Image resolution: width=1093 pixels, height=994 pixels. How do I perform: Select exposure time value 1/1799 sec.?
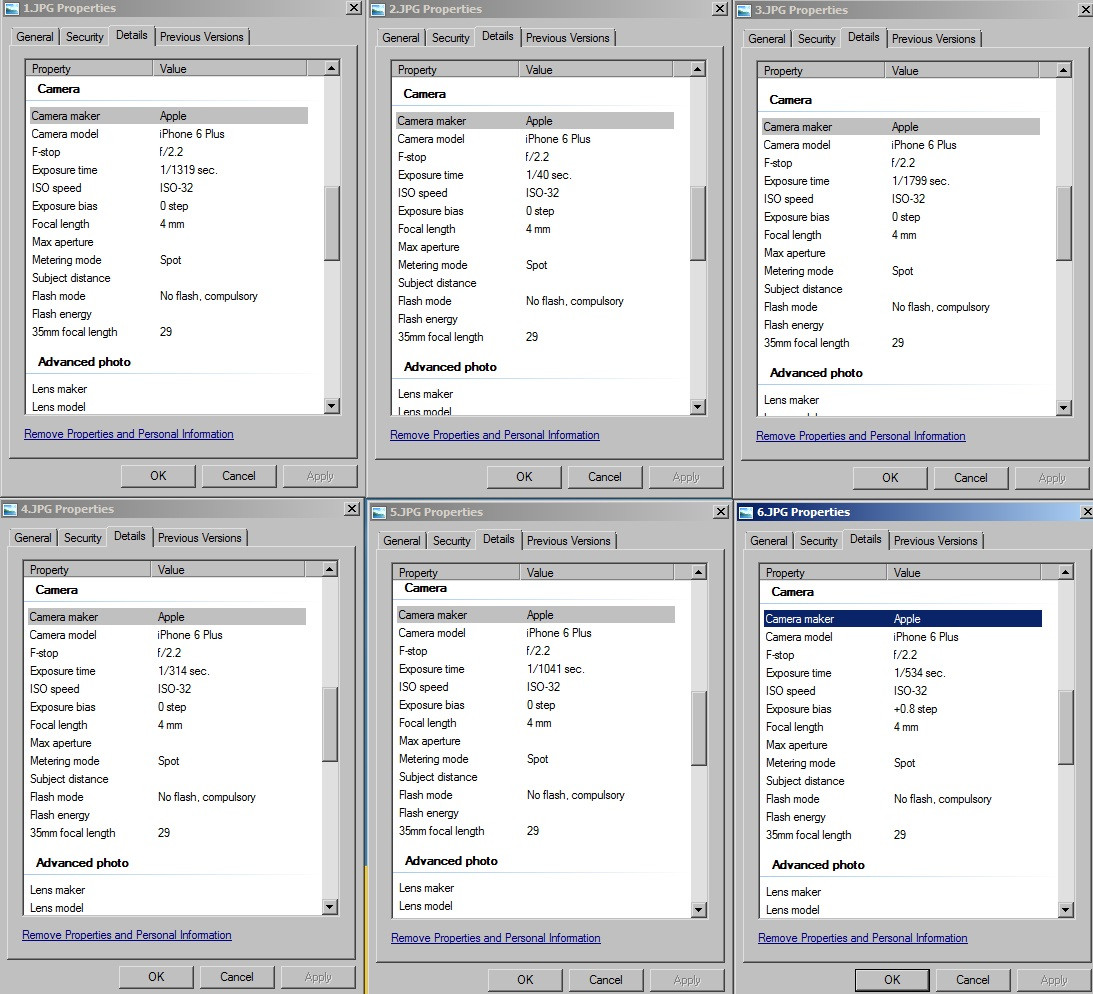920,181
